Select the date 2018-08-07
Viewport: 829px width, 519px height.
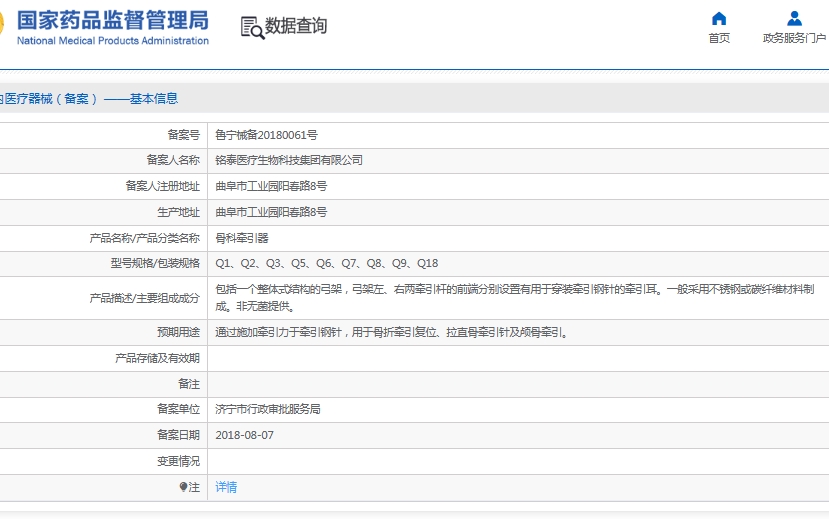[244, 435]
